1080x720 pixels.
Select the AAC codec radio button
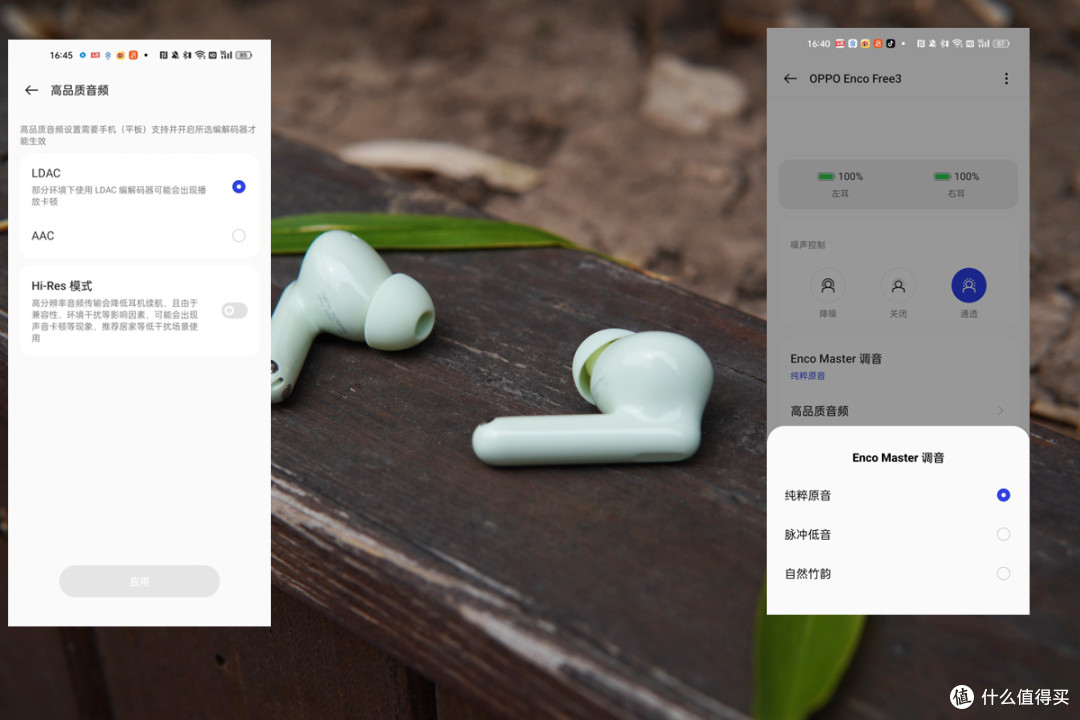(238, 236)
